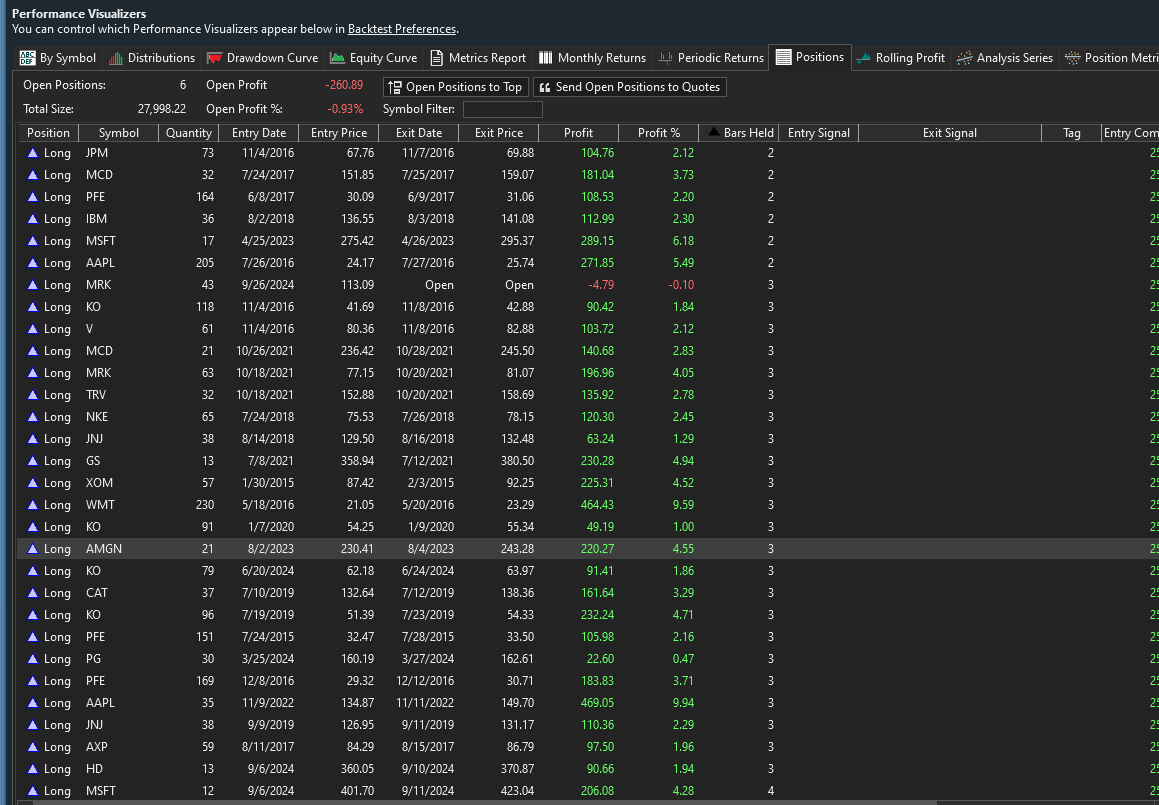The image size is (1159, 805).
Task: Show the Equity Curve tab
Action: pyautogui.click(x=373, y=58)
